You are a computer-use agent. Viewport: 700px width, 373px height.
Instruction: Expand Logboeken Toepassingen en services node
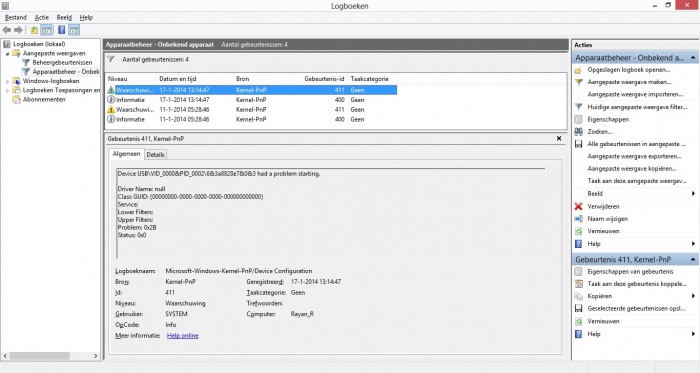[7, 91]
